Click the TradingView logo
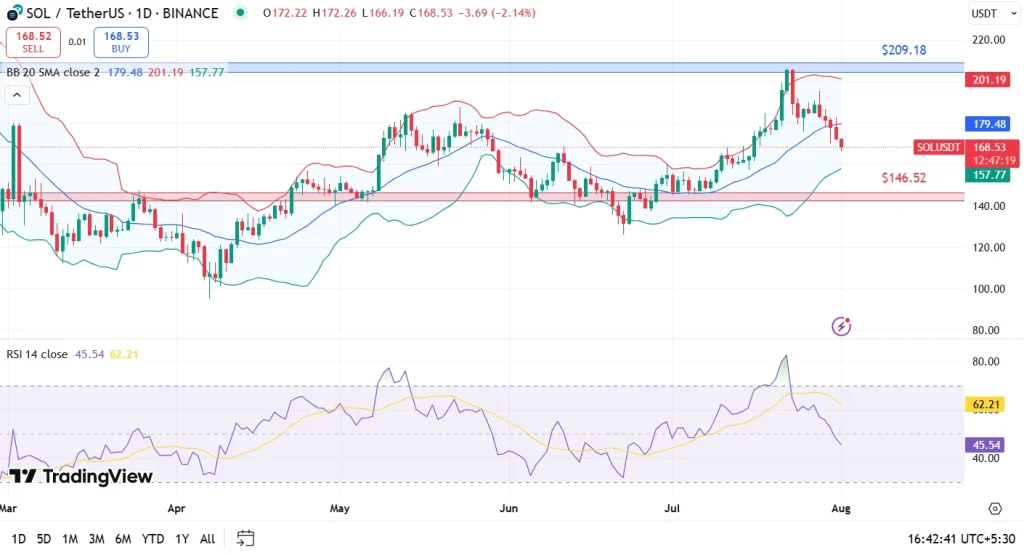The width and height of the screenshot is (1024, 555). pos(81,476)
